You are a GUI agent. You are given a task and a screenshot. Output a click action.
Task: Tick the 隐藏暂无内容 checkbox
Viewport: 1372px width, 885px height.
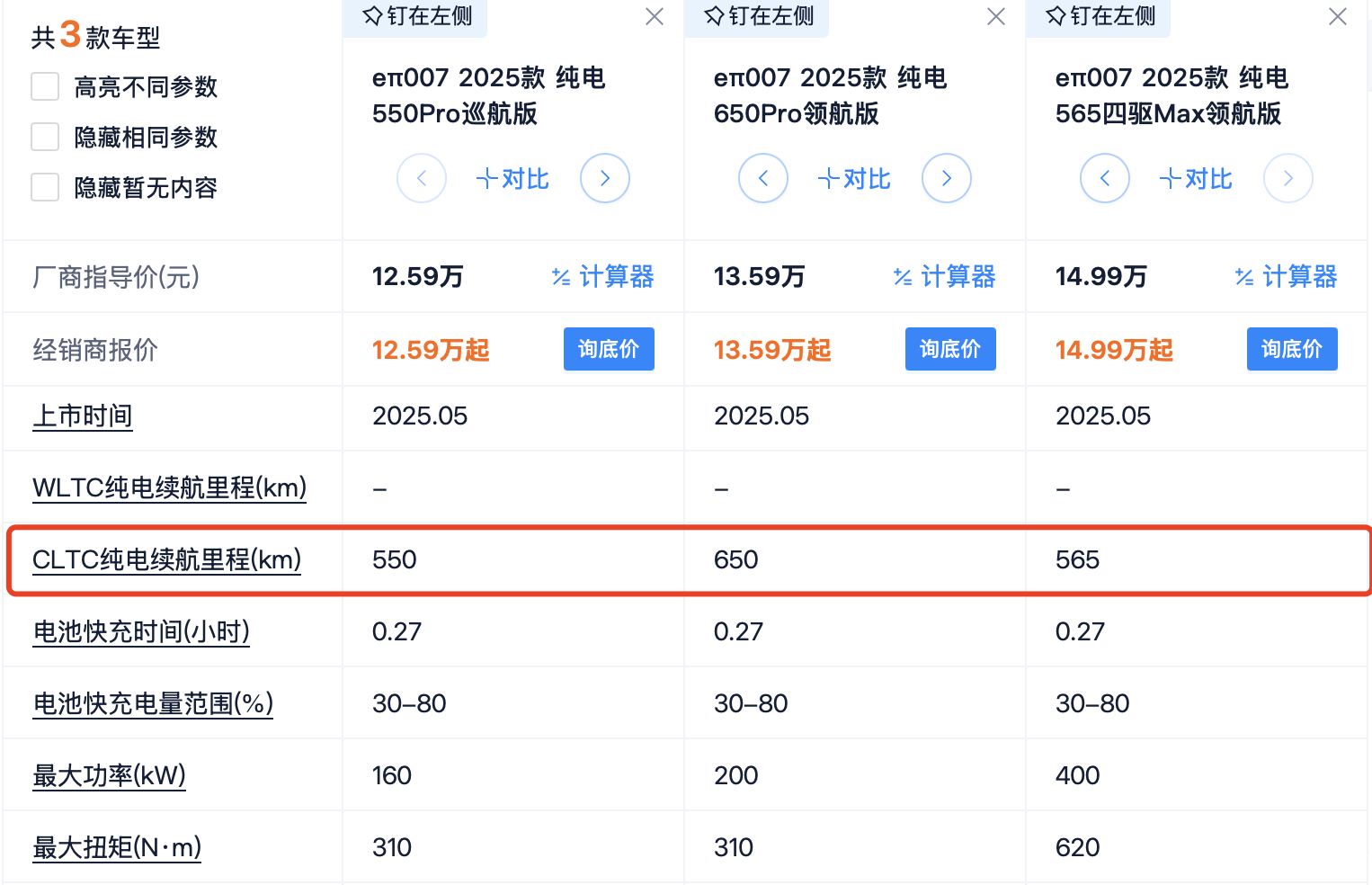click(x=45, y=187)
